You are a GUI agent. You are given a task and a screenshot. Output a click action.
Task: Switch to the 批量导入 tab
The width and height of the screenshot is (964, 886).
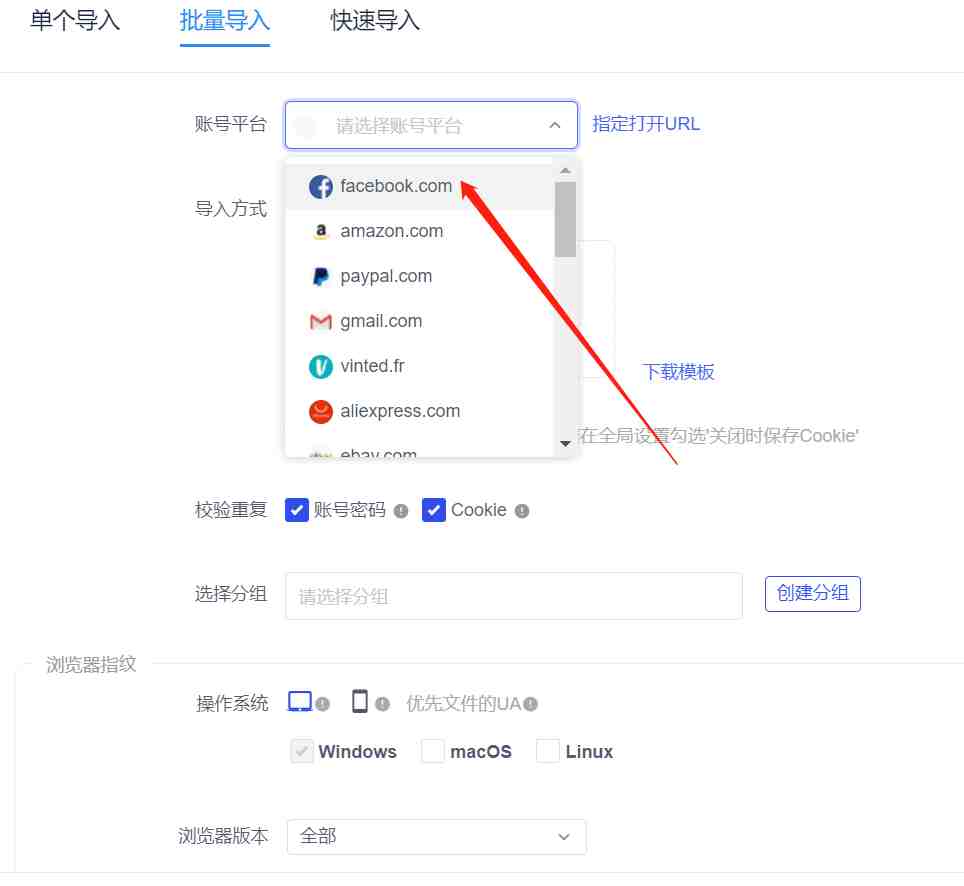tap(225, 21)
